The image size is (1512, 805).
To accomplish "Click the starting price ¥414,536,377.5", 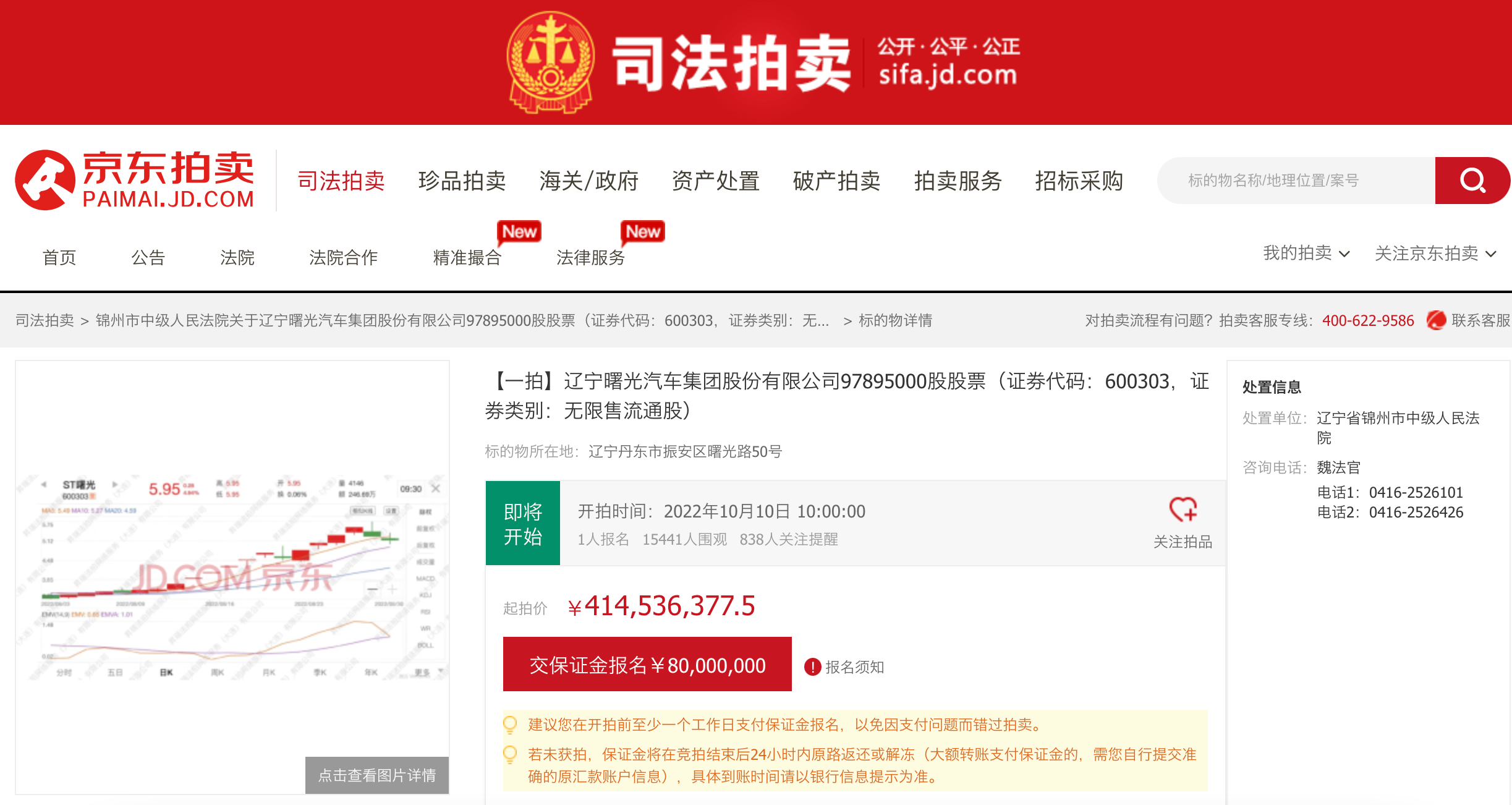I will 661,606.
